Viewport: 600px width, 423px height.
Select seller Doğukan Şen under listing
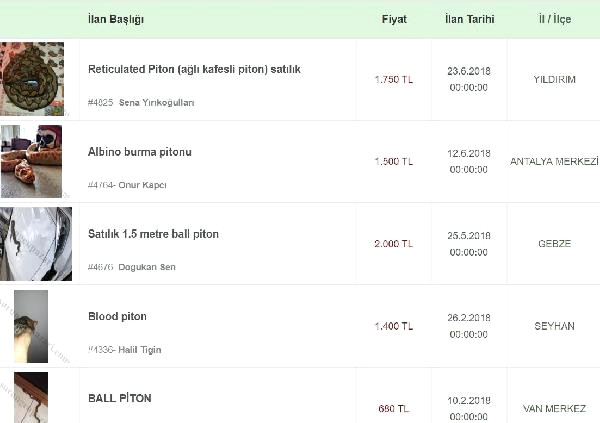[147, 267]
